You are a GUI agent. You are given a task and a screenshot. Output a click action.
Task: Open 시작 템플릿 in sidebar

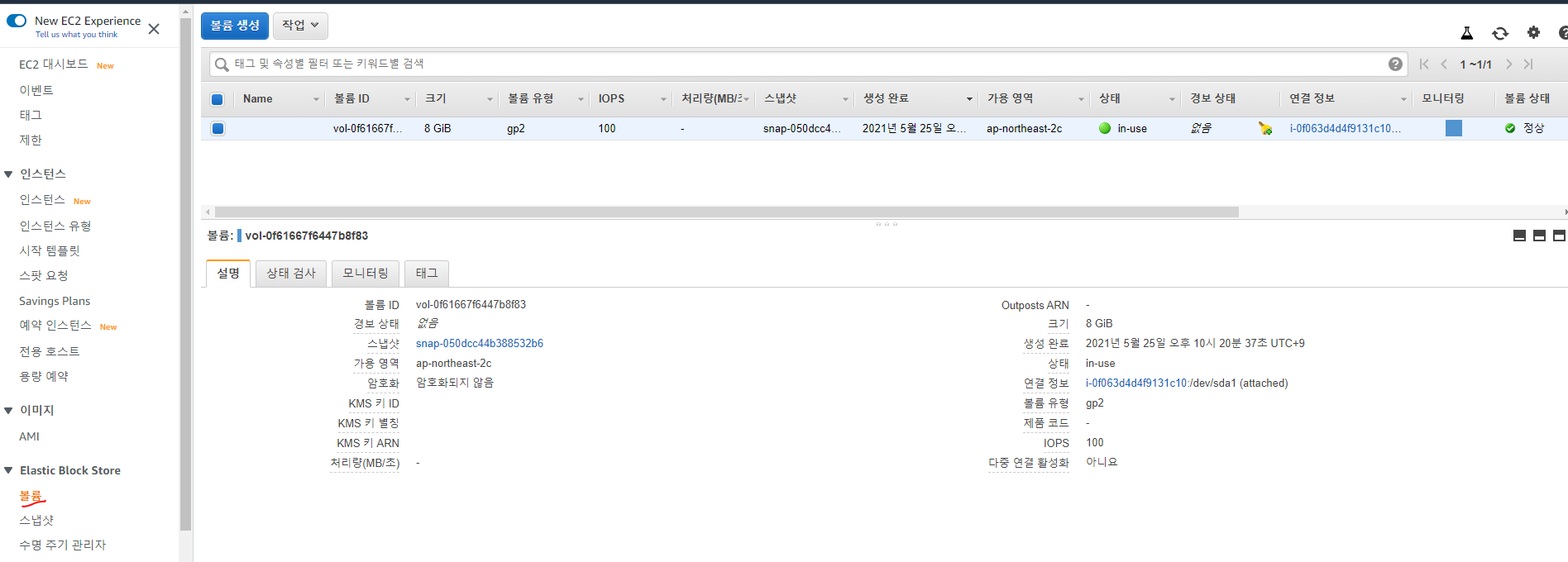[50, 250]
